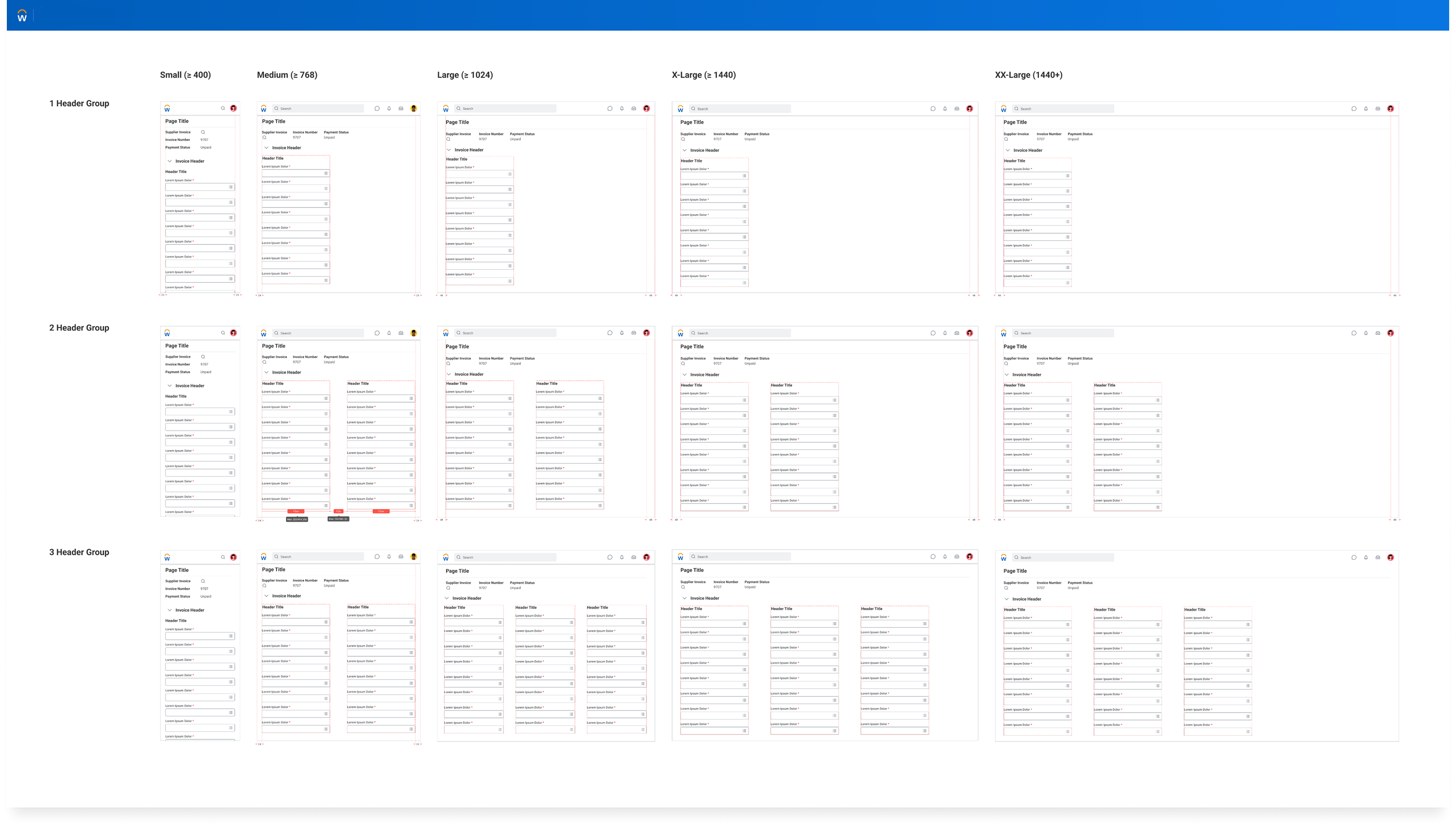Open the inbox icon in Medium mockup header
Viewport: 1456px width, 828px height.
401,108
